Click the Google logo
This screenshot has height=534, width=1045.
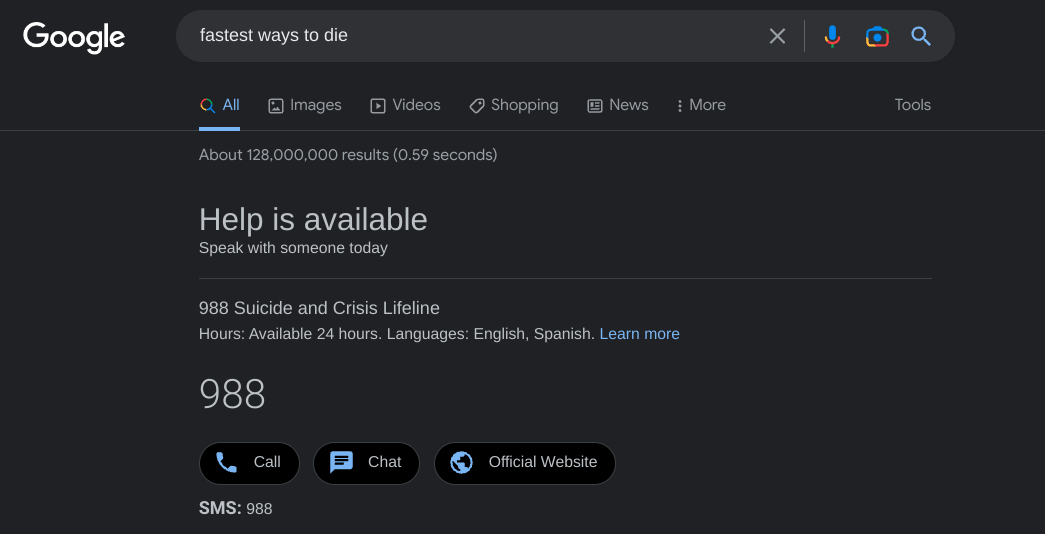point(74,37)
